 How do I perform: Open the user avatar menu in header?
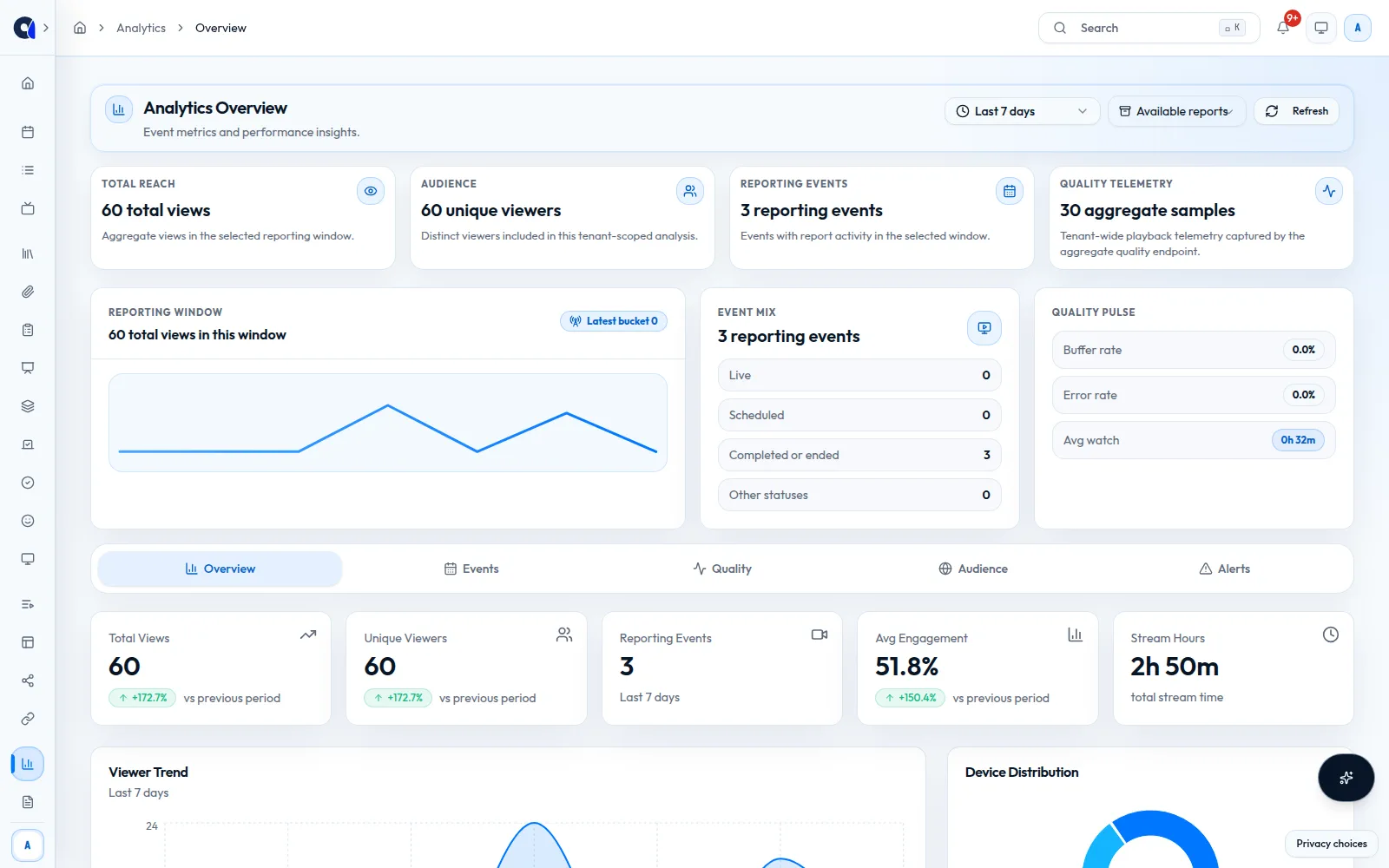pyautogui.click(x=1358, y=28)
